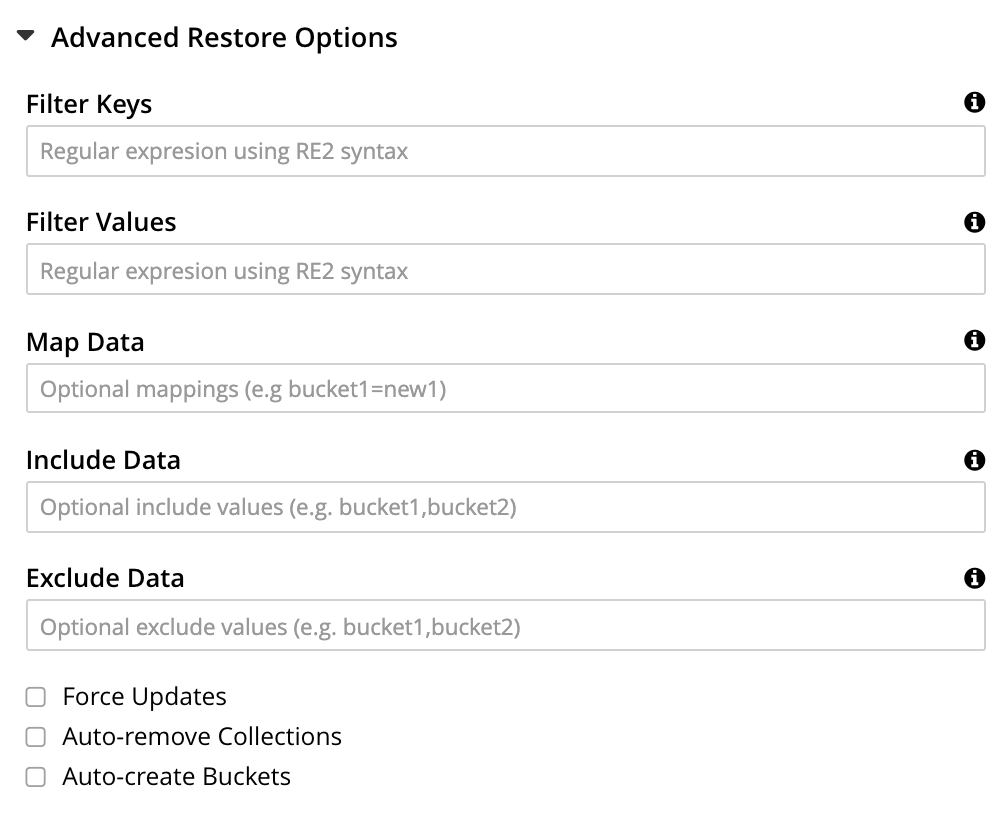This screenshot has height=822, width=1002.
Task: Click the Include Data values field
Action: point(505,508)
